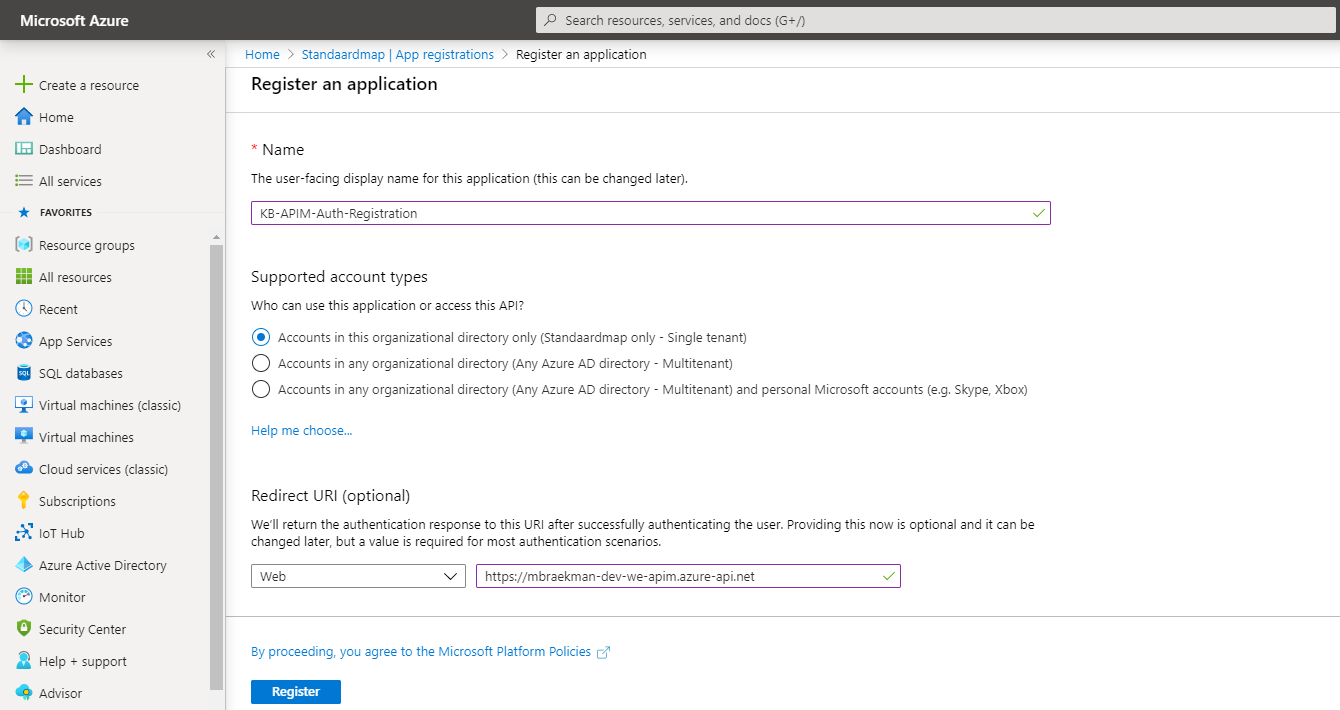Collapse the left navigation sidebar
1340x710 pixels.
click(x=211, y=54)
